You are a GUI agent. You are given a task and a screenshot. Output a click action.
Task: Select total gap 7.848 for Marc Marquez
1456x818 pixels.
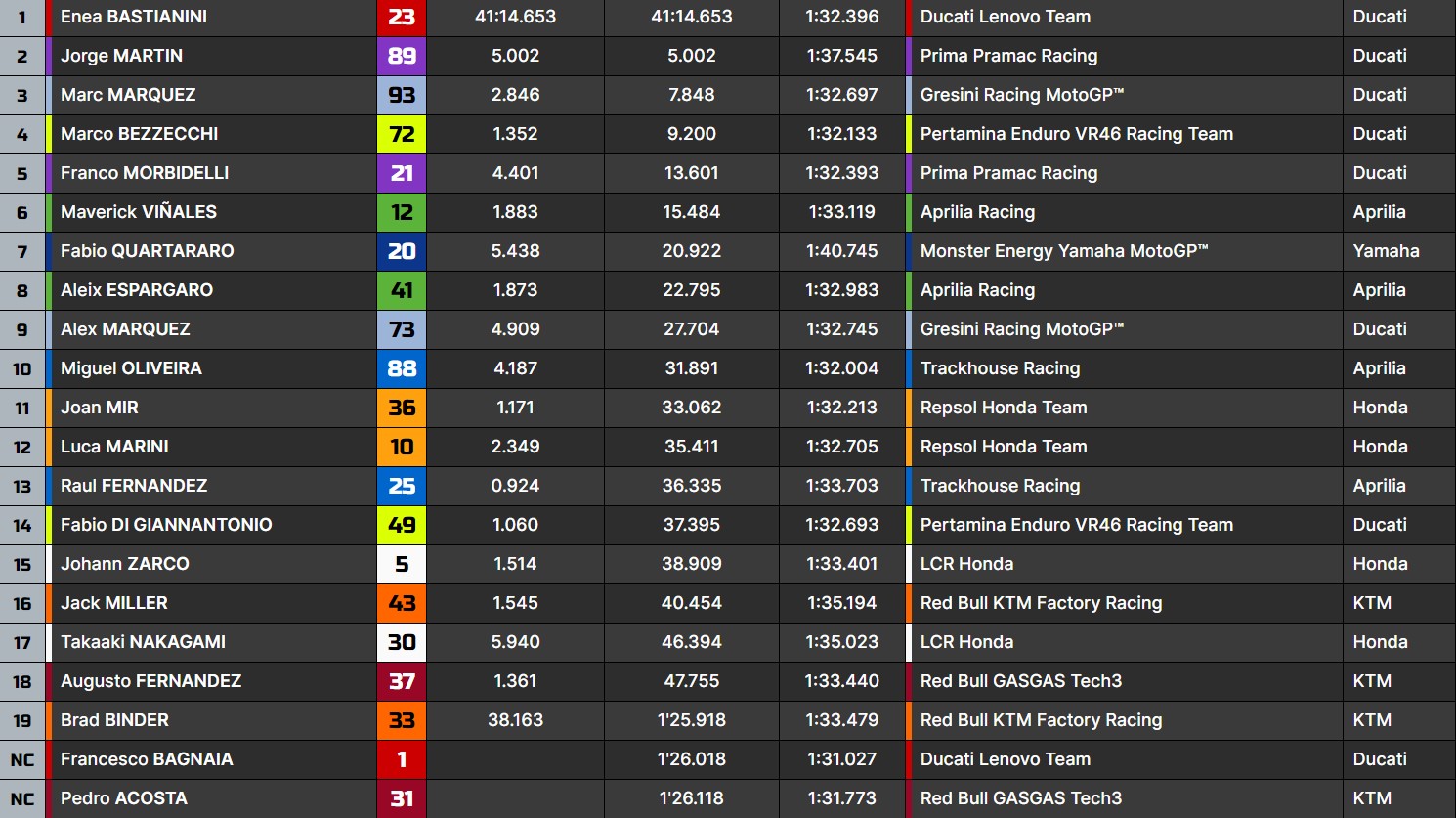(692, 95)
